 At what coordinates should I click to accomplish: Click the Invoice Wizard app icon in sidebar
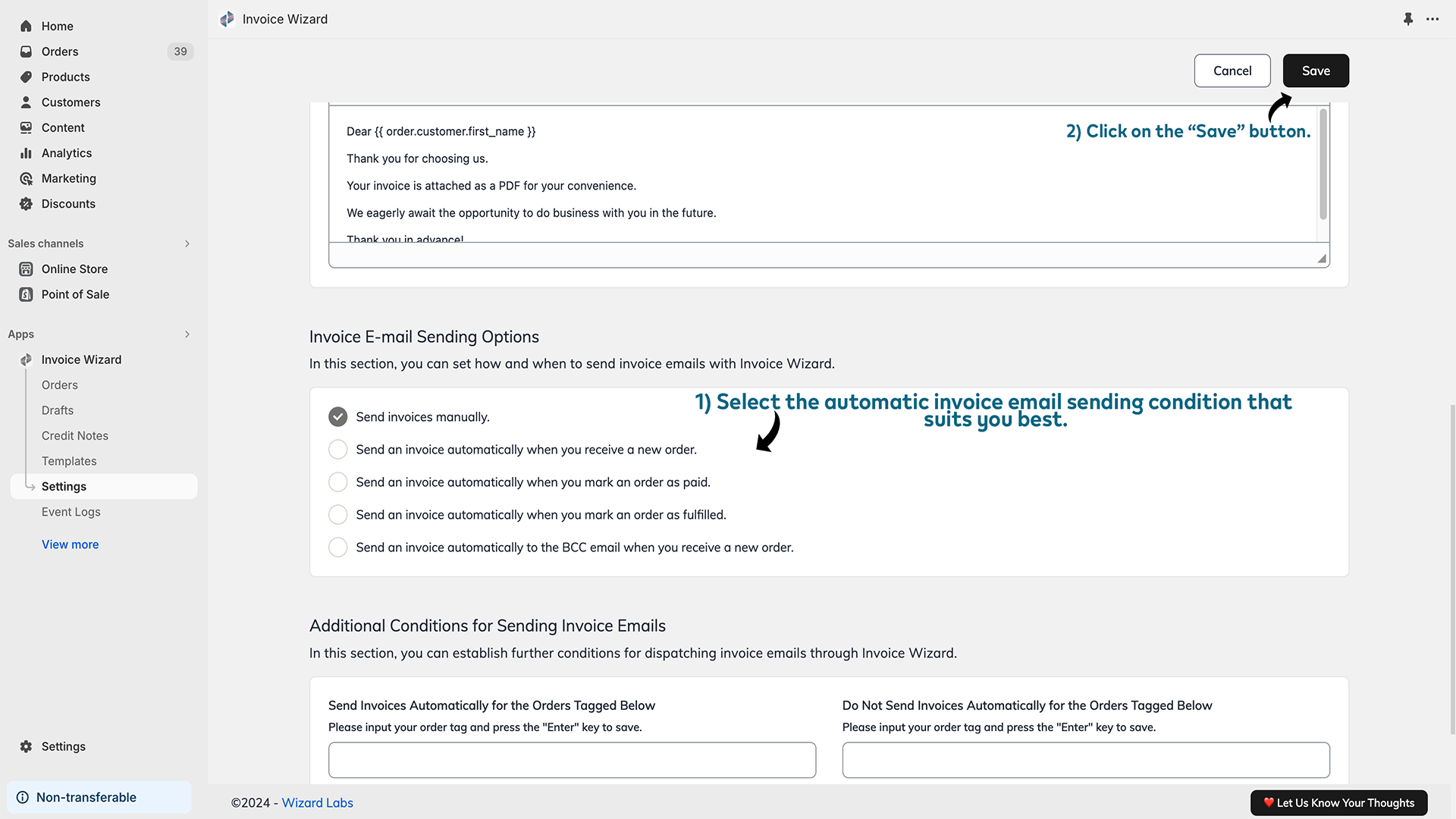pyautogui.click(x=26, y=359)
